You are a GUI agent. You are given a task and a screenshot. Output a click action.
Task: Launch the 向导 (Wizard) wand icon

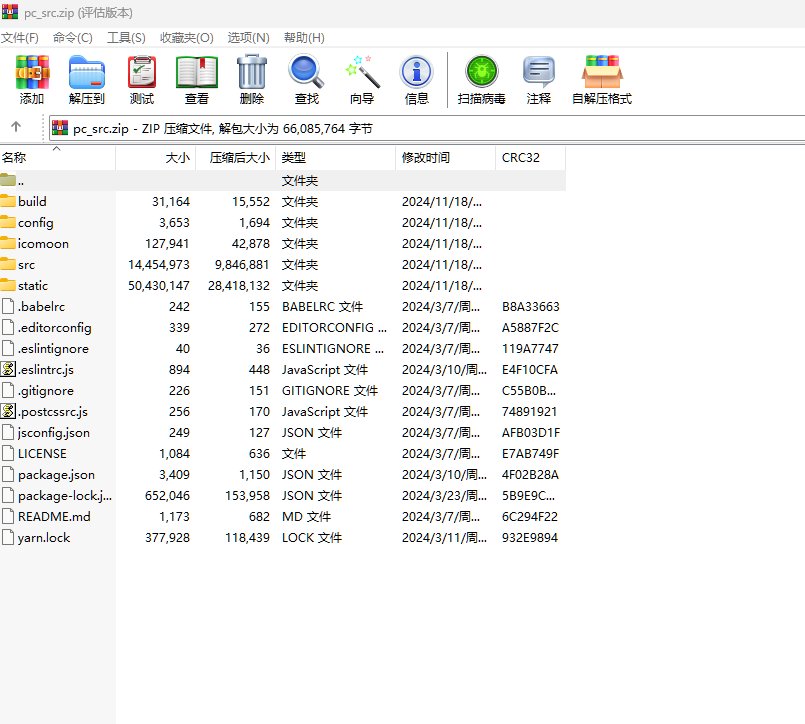point(362,80)
